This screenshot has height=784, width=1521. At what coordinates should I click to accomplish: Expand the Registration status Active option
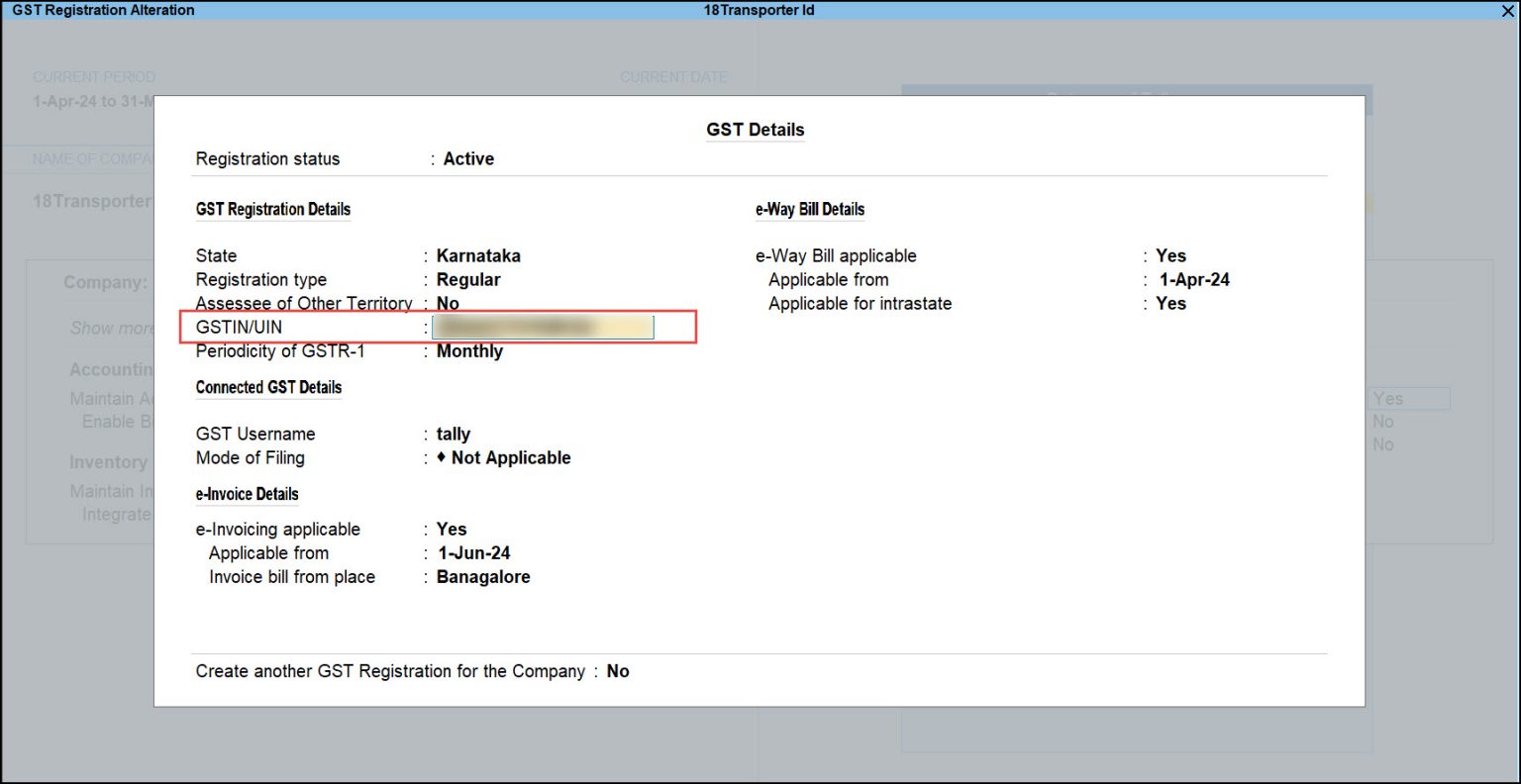(468, 158)
